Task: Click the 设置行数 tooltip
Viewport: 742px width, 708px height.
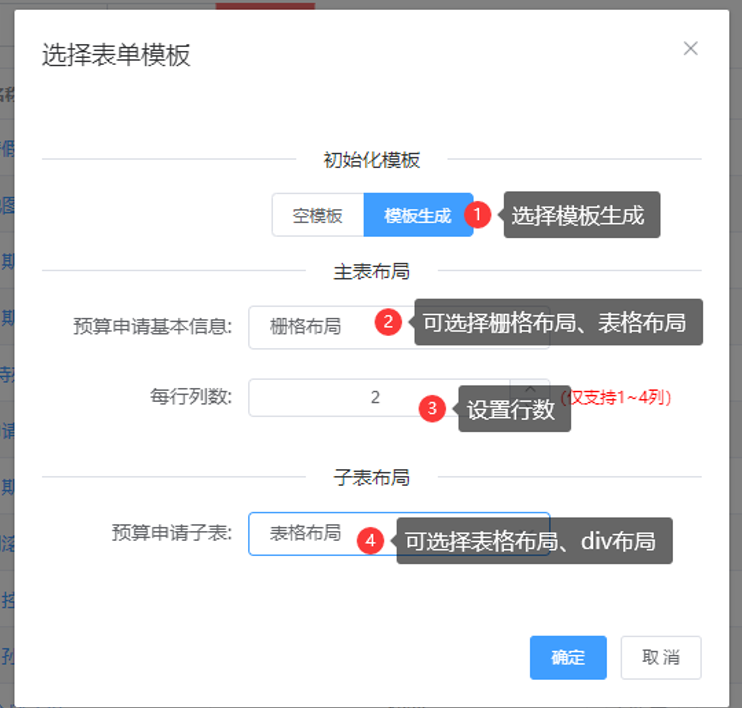Action: click(x=514, y=409)
